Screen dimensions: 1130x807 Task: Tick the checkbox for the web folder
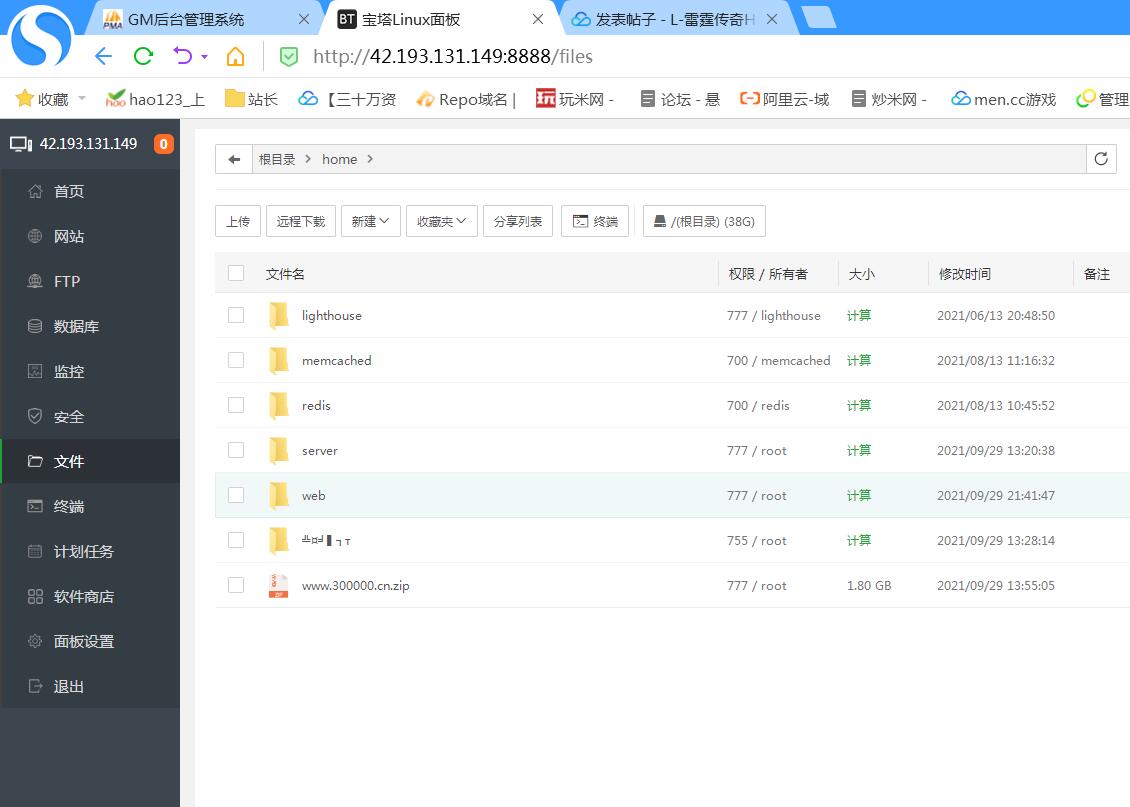click(236, 495)
